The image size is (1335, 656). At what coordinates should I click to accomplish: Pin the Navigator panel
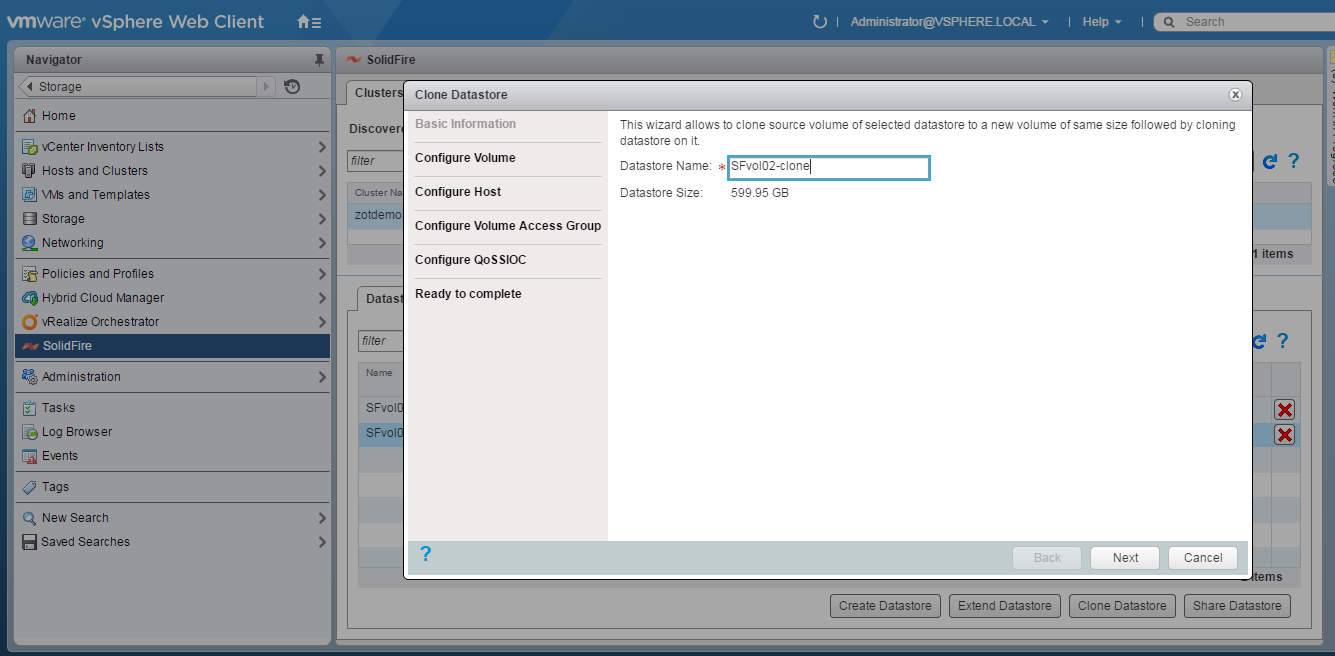click(319, 60)
